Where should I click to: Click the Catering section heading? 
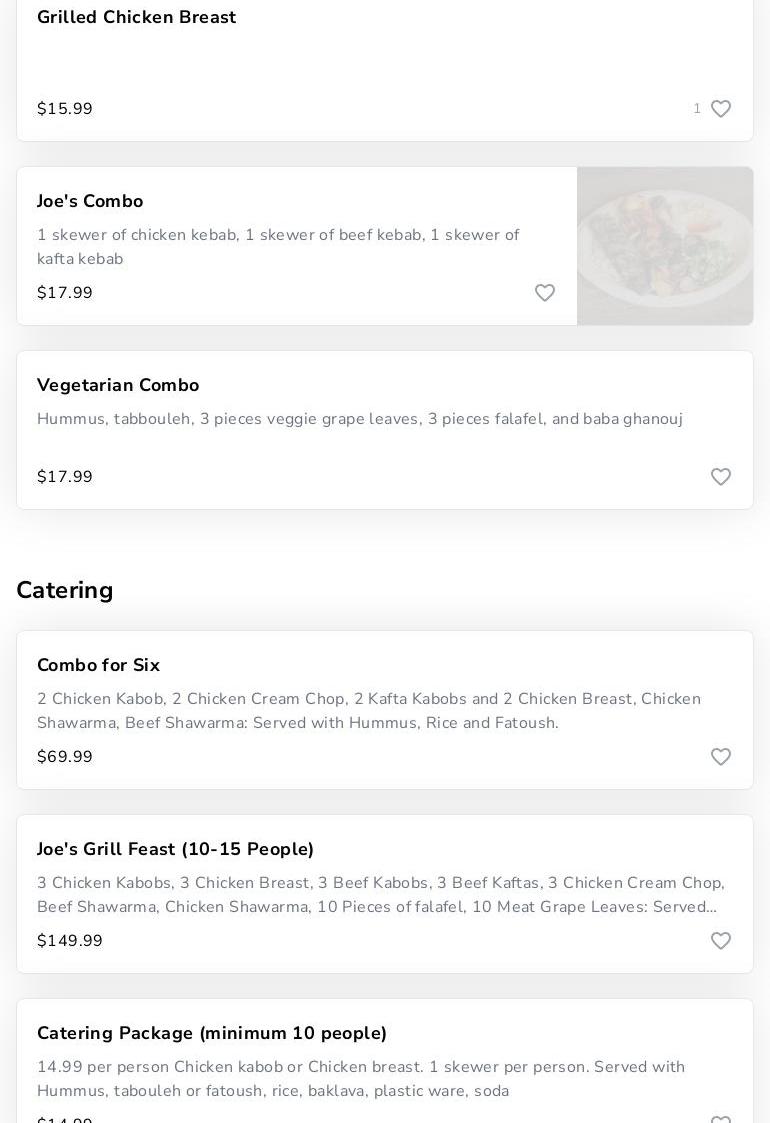click(x=65, y=590)
